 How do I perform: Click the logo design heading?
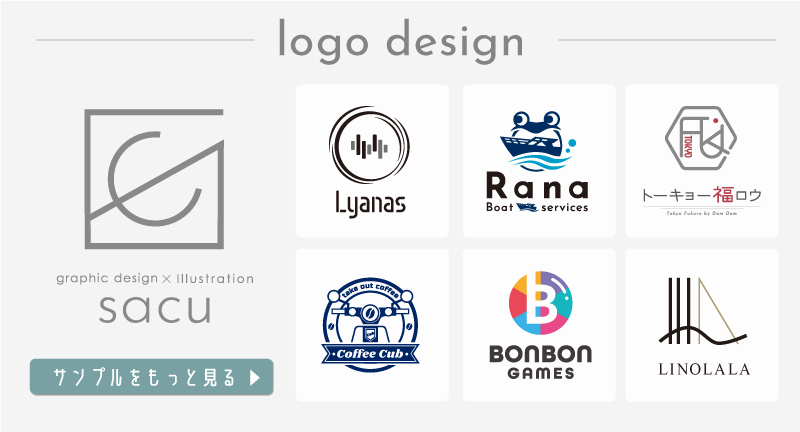pos(401,41)
